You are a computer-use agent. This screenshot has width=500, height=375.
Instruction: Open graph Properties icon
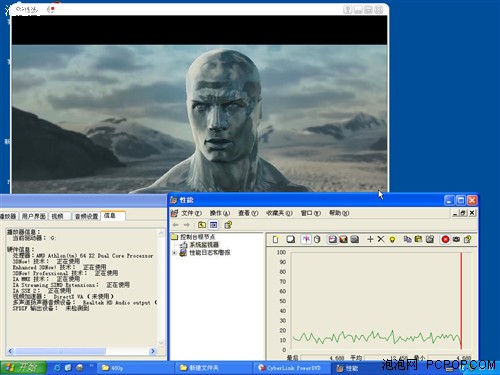coord(430,239)
